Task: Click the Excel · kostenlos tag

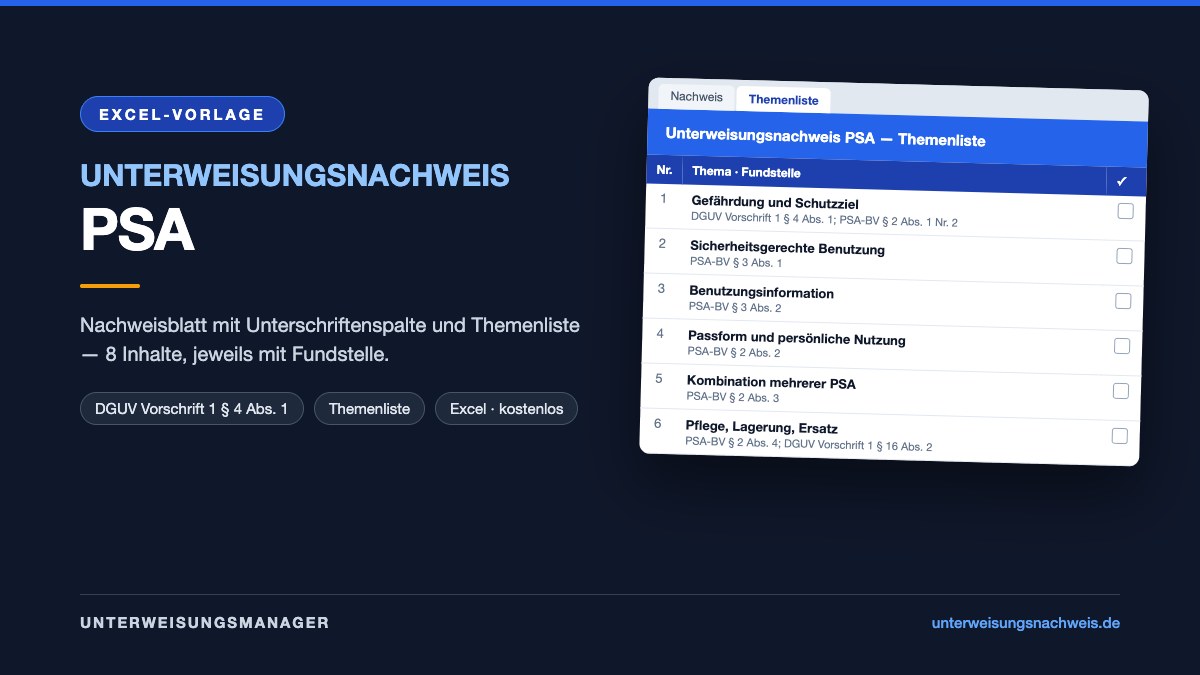Action: [506, 409]
